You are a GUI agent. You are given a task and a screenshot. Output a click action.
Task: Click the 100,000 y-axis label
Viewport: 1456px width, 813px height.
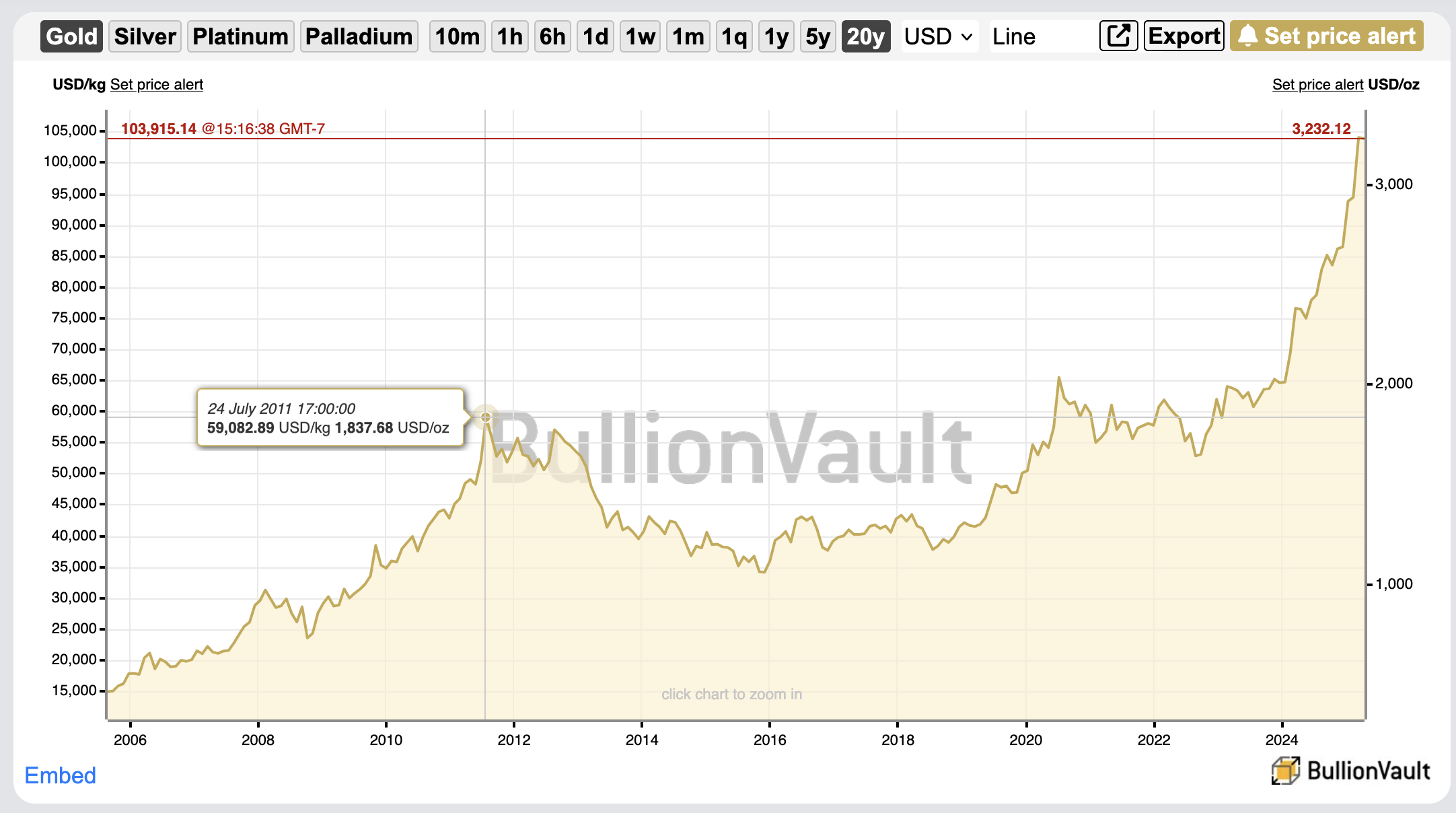coord(70,162)
